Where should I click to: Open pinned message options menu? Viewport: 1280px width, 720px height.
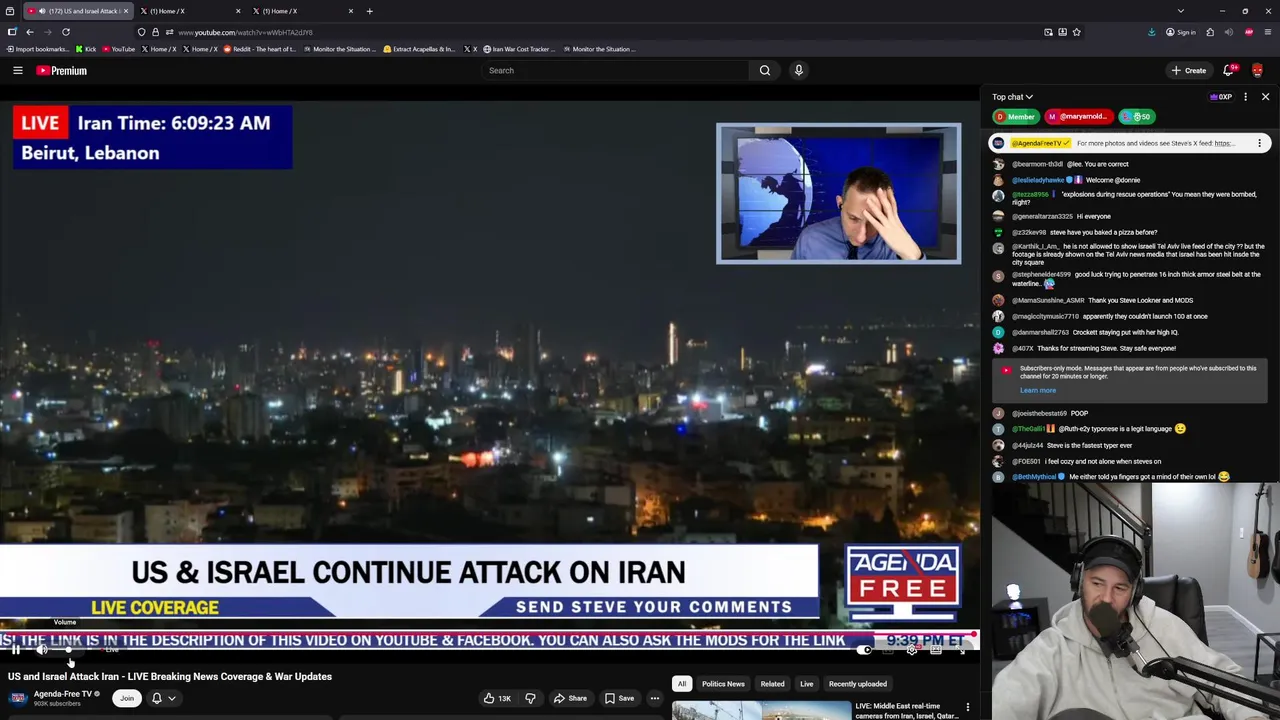(1259, 143)
